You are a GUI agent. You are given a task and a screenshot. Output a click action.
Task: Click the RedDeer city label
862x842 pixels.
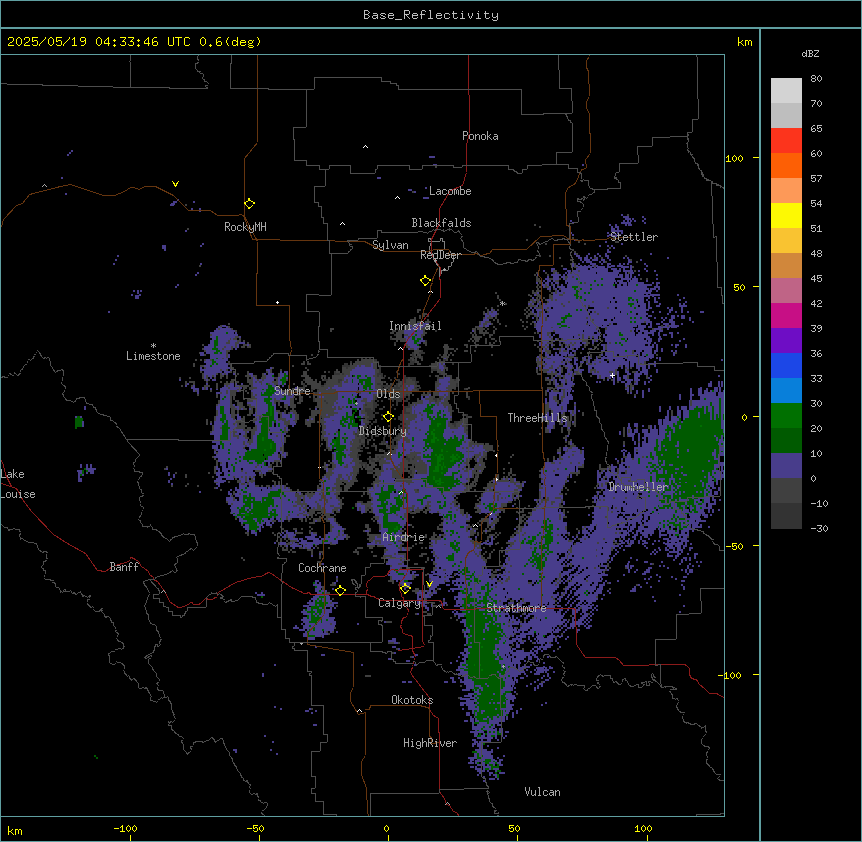point(440,255)
